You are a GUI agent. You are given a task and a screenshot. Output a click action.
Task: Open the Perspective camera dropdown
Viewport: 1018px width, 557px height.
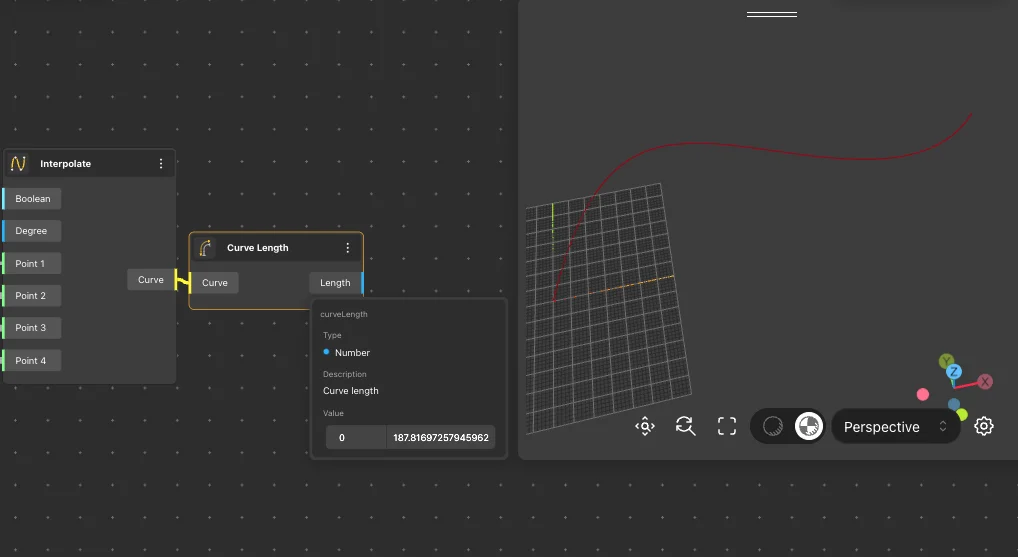(895, 427)
